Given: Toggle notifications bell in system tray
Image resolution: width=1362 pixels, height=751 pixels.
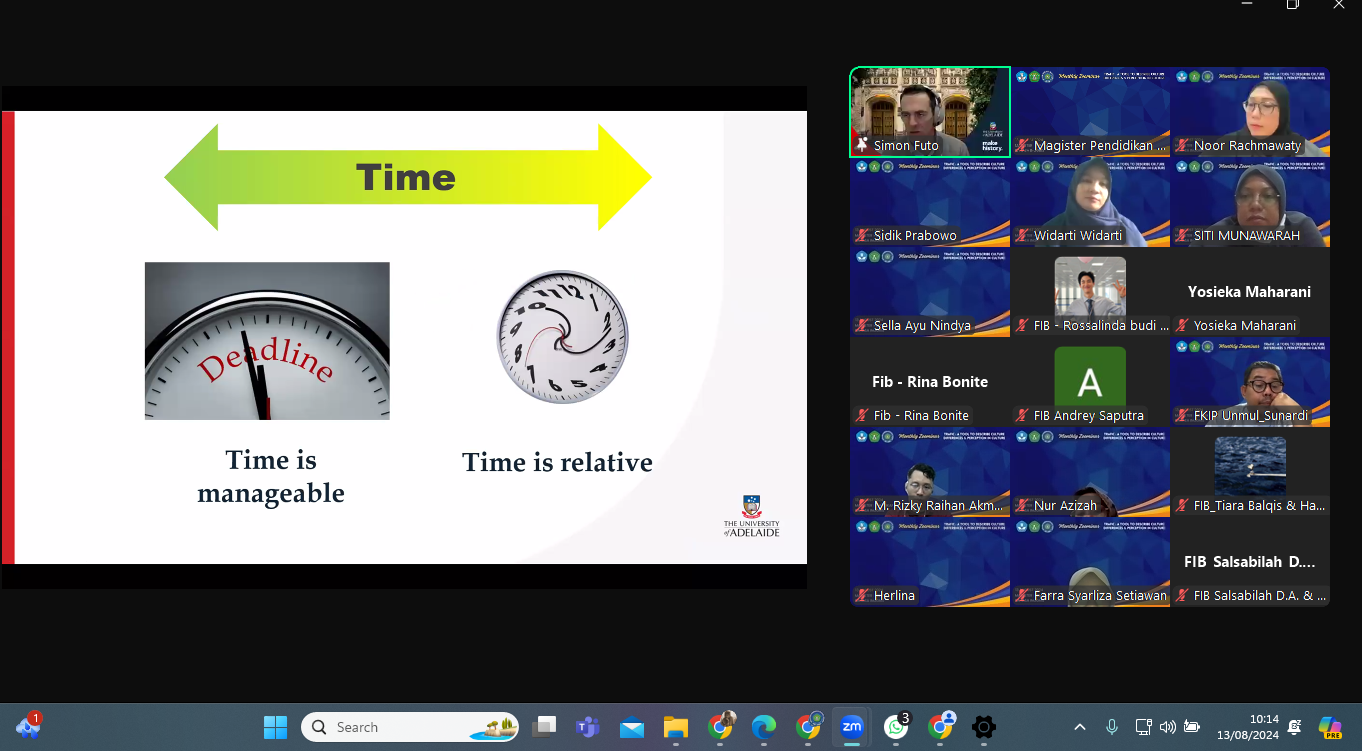Looking at the screenshot, I should [1294, 727].
